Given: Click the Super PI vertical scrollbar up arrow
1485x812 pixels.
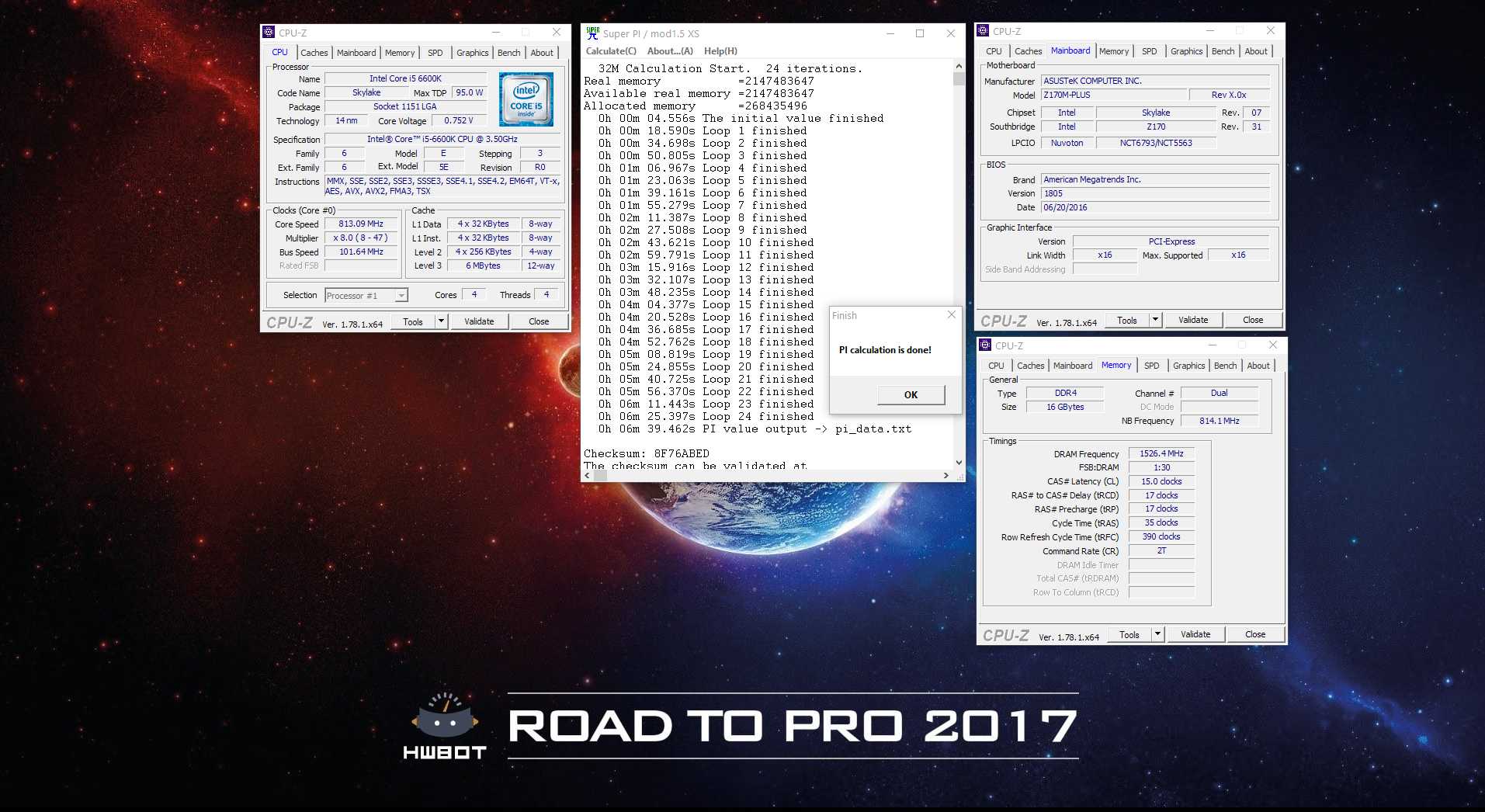Looking at the screenshot, I should pos(959,67).
